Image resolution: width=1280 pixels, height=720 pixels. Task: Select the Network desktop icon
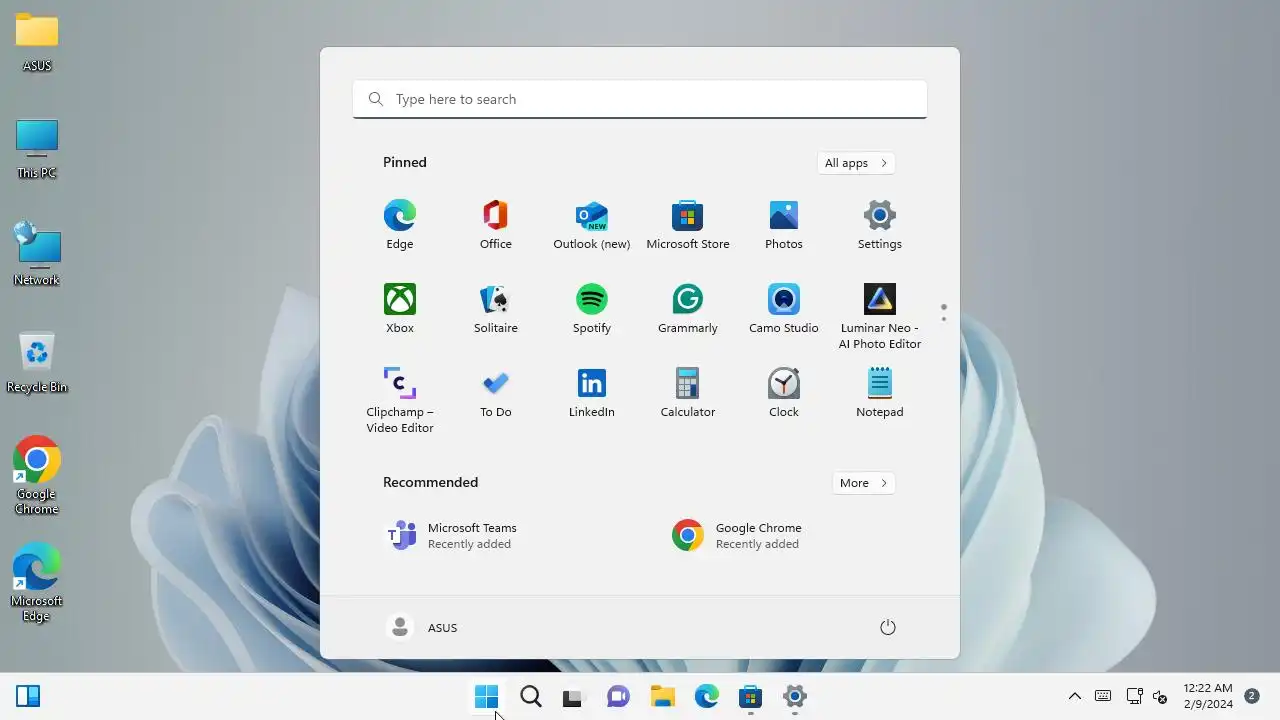[37, 255]
